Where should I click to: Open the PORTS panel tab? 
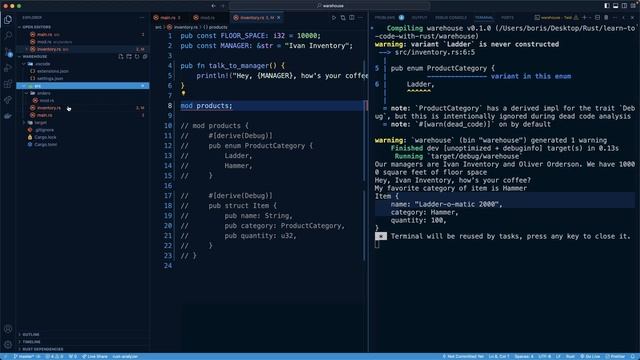507,18
